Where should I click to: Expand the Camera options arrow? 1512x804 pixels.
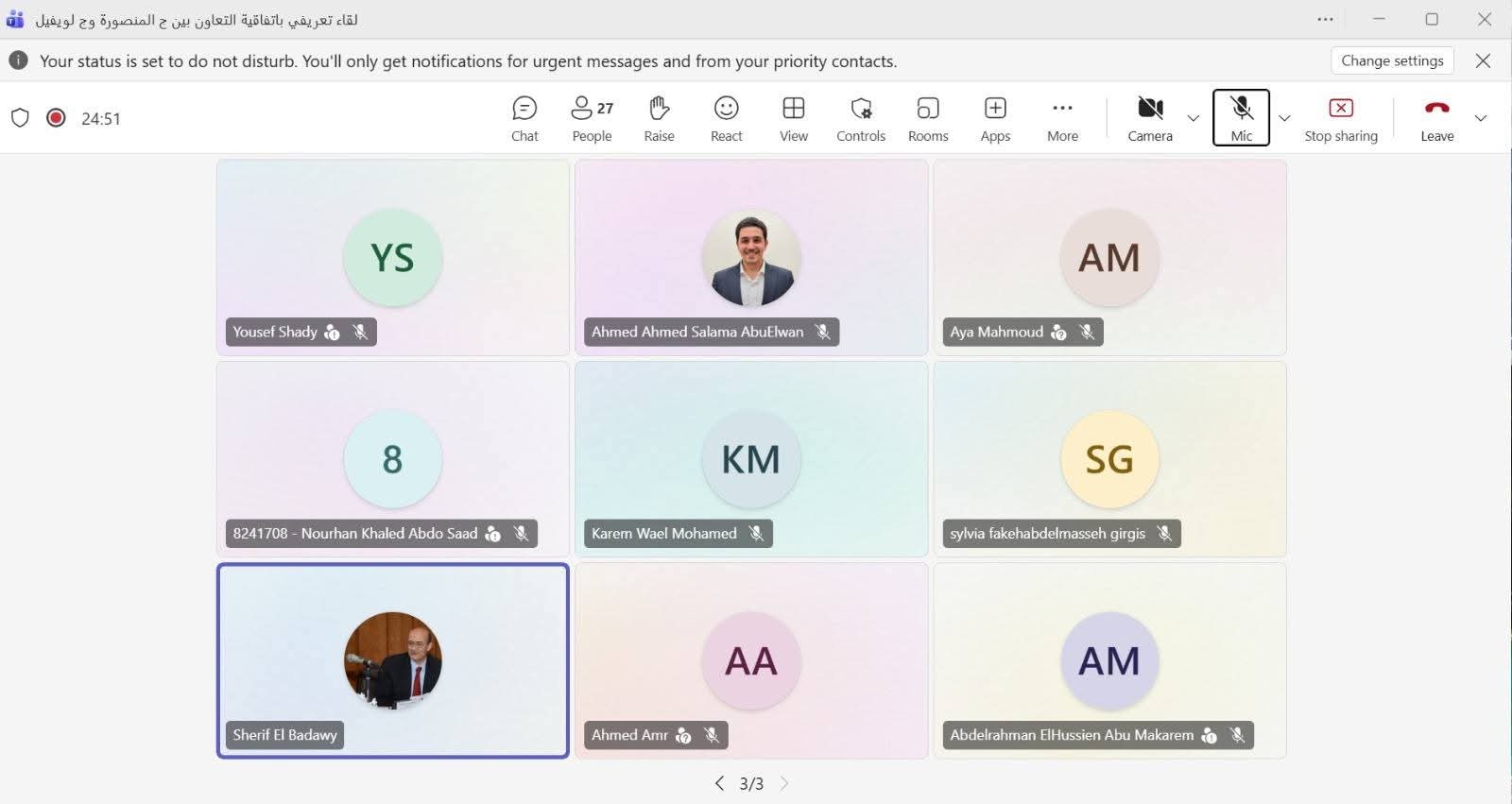(1193, 118)
